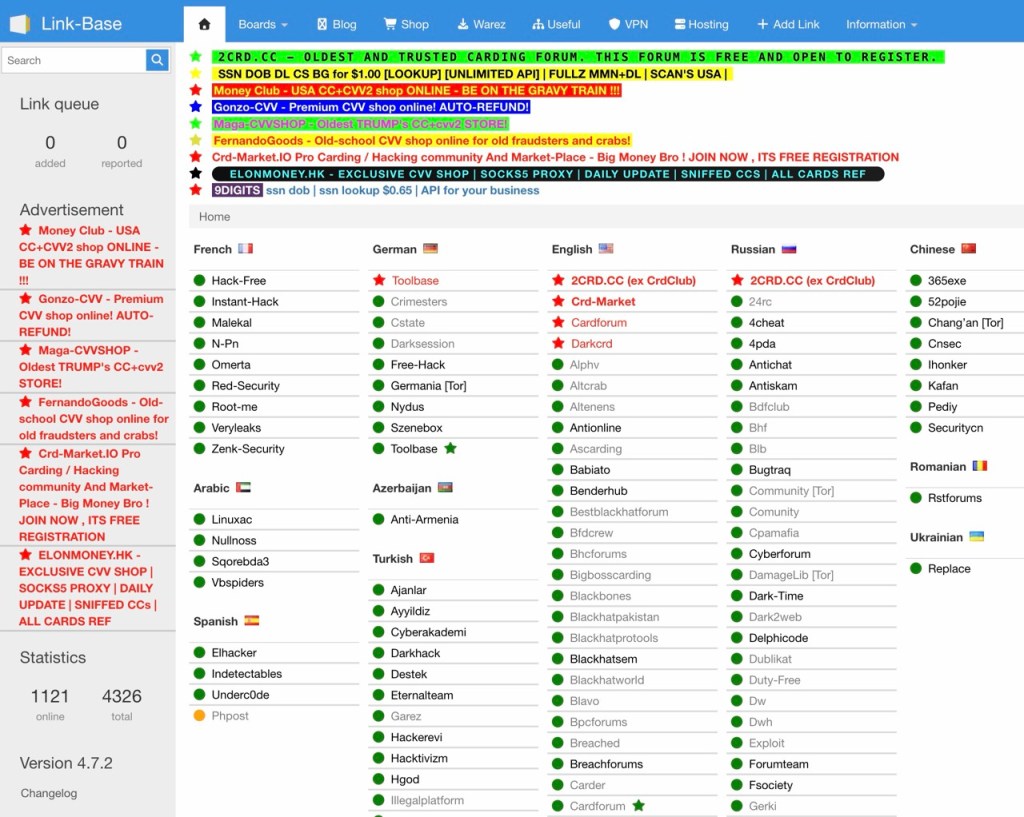The height and width of the screenshot is (817, 1024).
Task: Click the Useful sitemap menu item
Action: (556, 25)
